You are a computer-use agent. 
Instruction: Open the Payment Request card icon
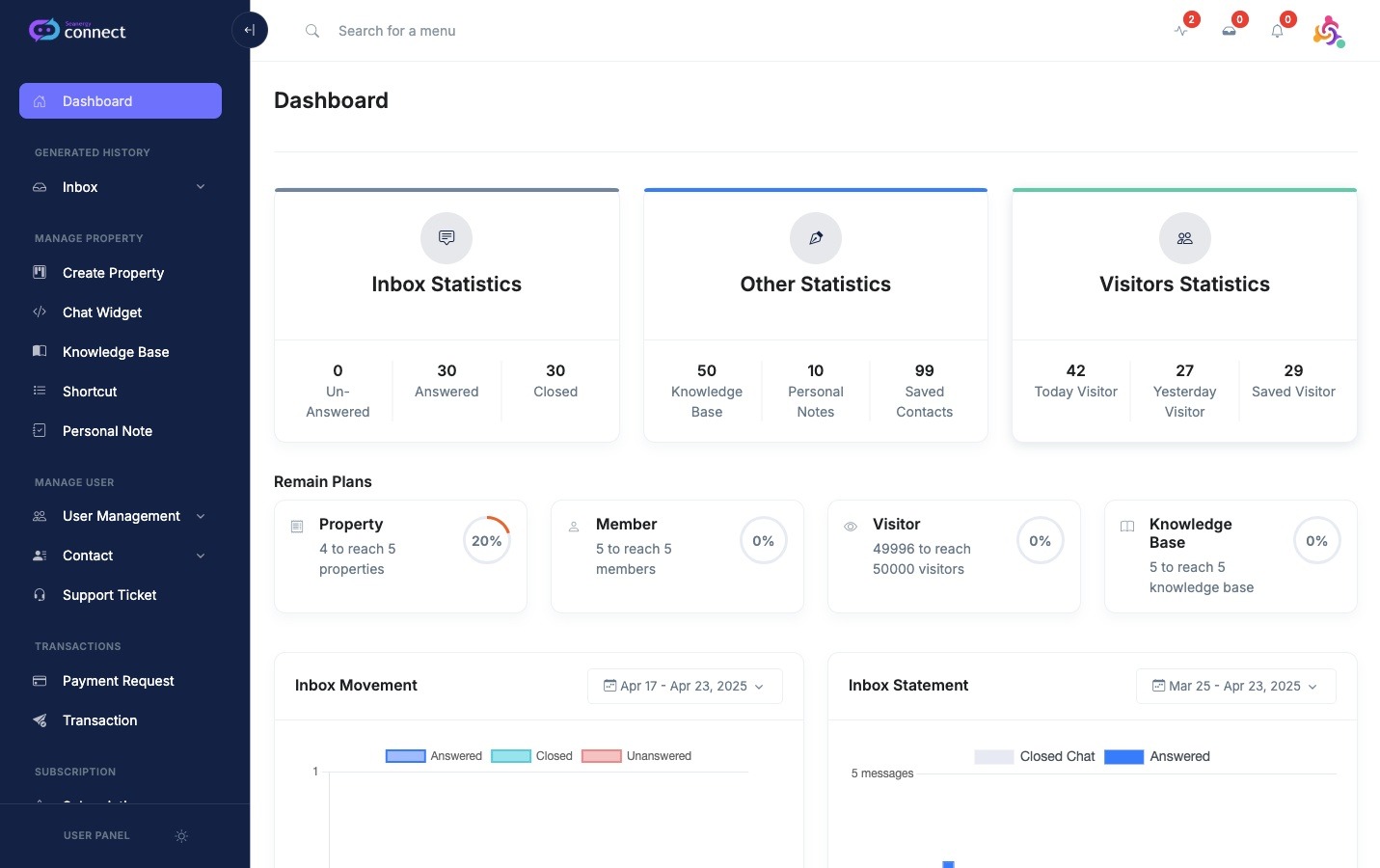pyautogui.click(x=39, y=681)
